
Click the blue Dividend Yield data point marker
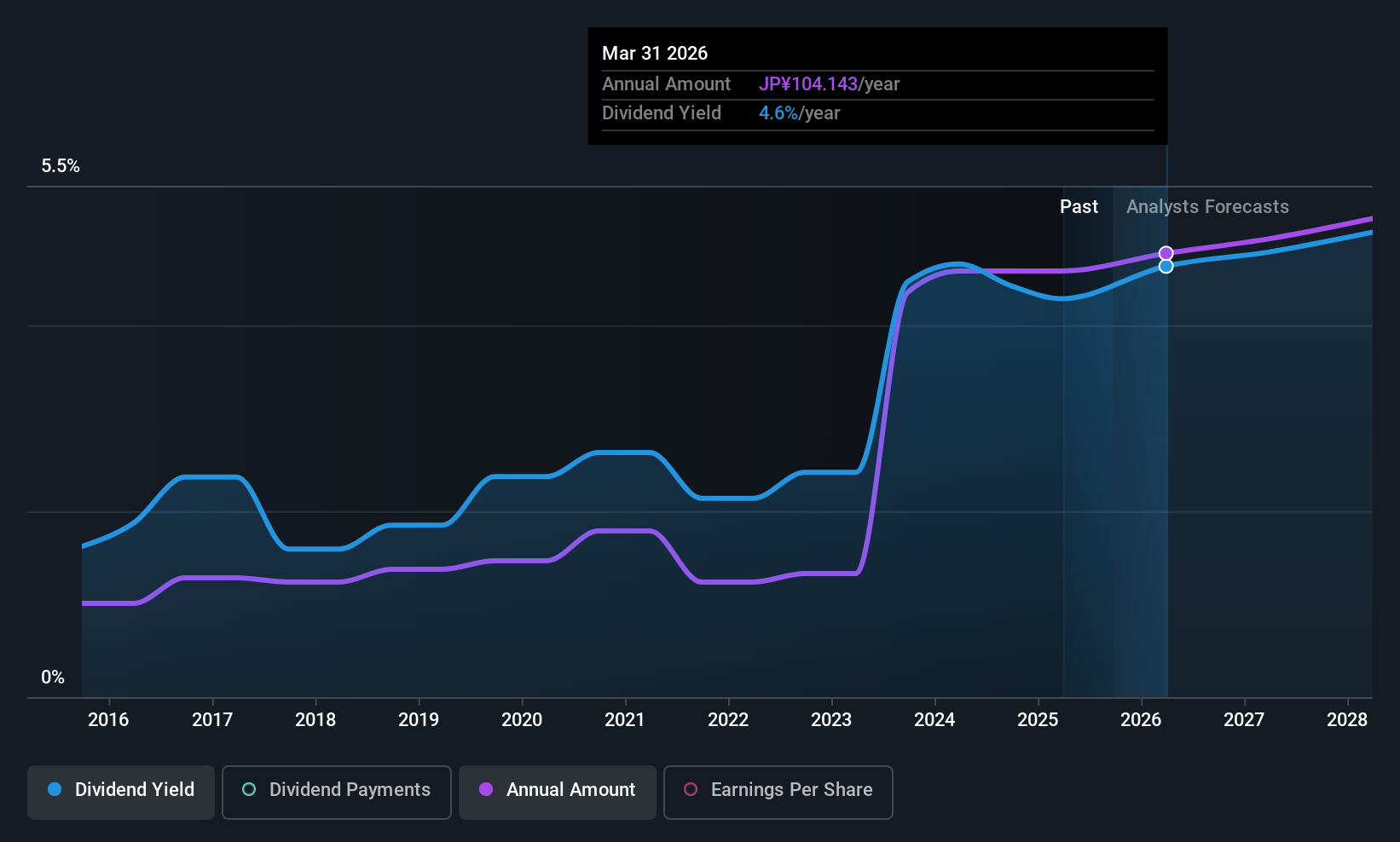point(1166,266)
